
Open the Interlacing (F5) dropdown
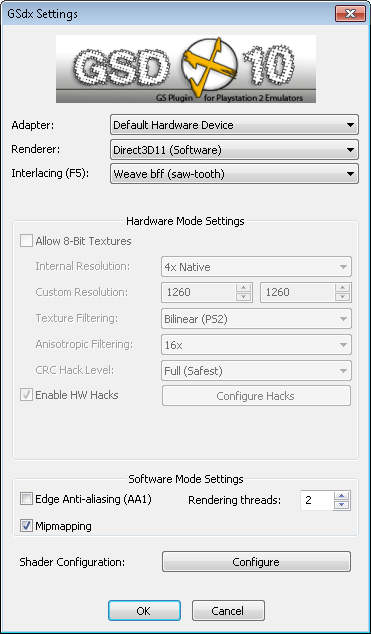tap(234, 174)
